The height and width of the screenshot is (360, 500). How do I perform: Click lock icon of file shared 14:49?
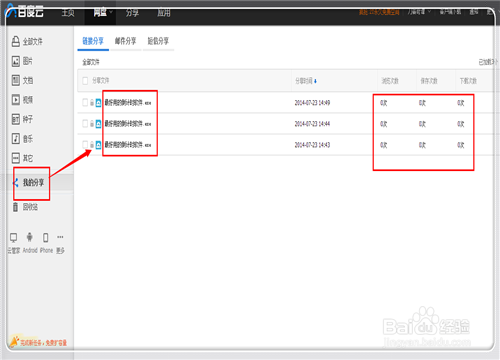[92, 103]
